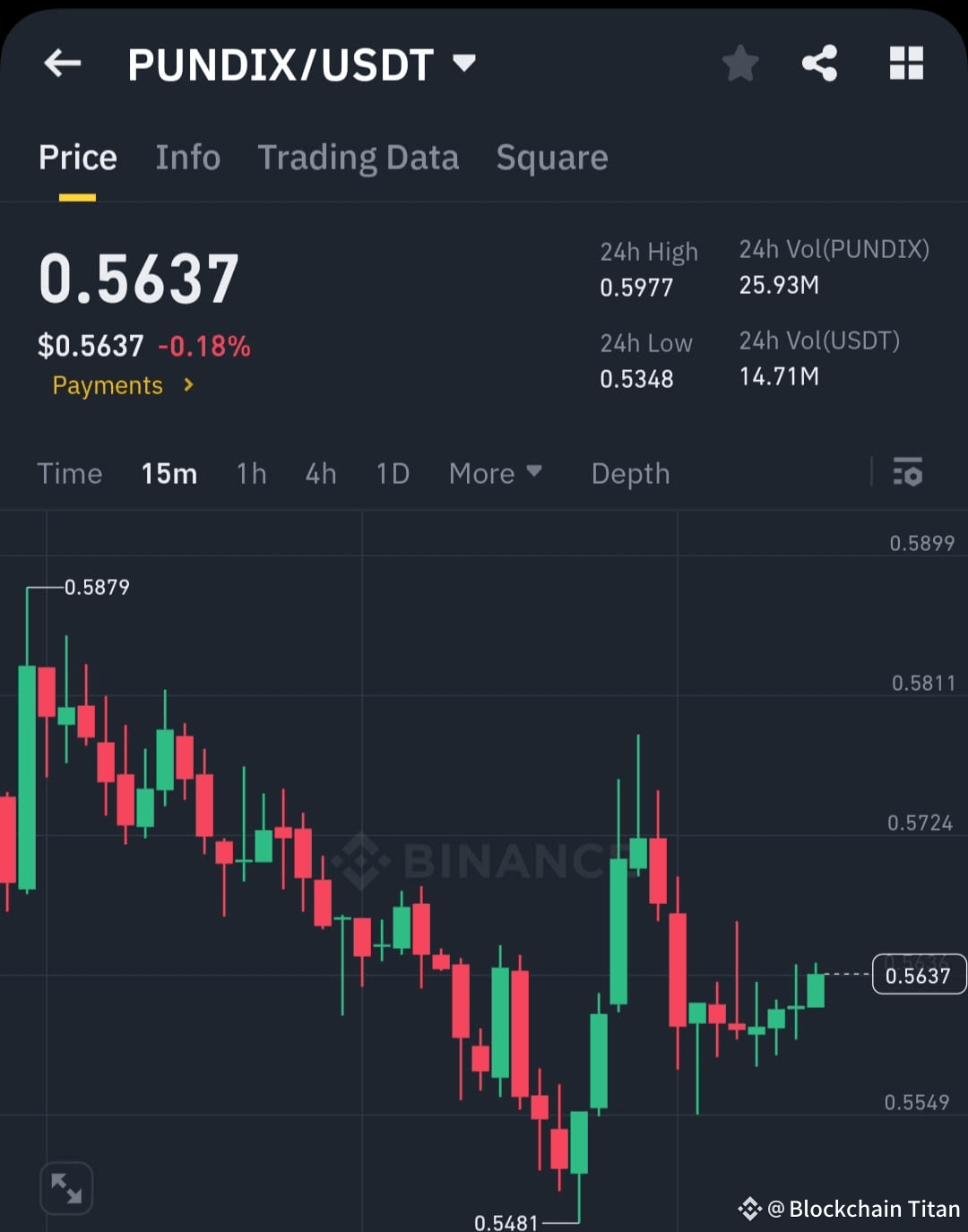The image size is (968, 1232).
Task: Tap the Time timeframe button
Action: click(70, 473)
